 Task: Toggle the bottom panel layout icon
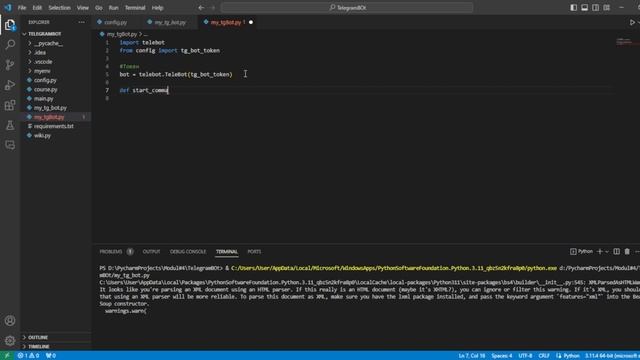coord(584,7)
